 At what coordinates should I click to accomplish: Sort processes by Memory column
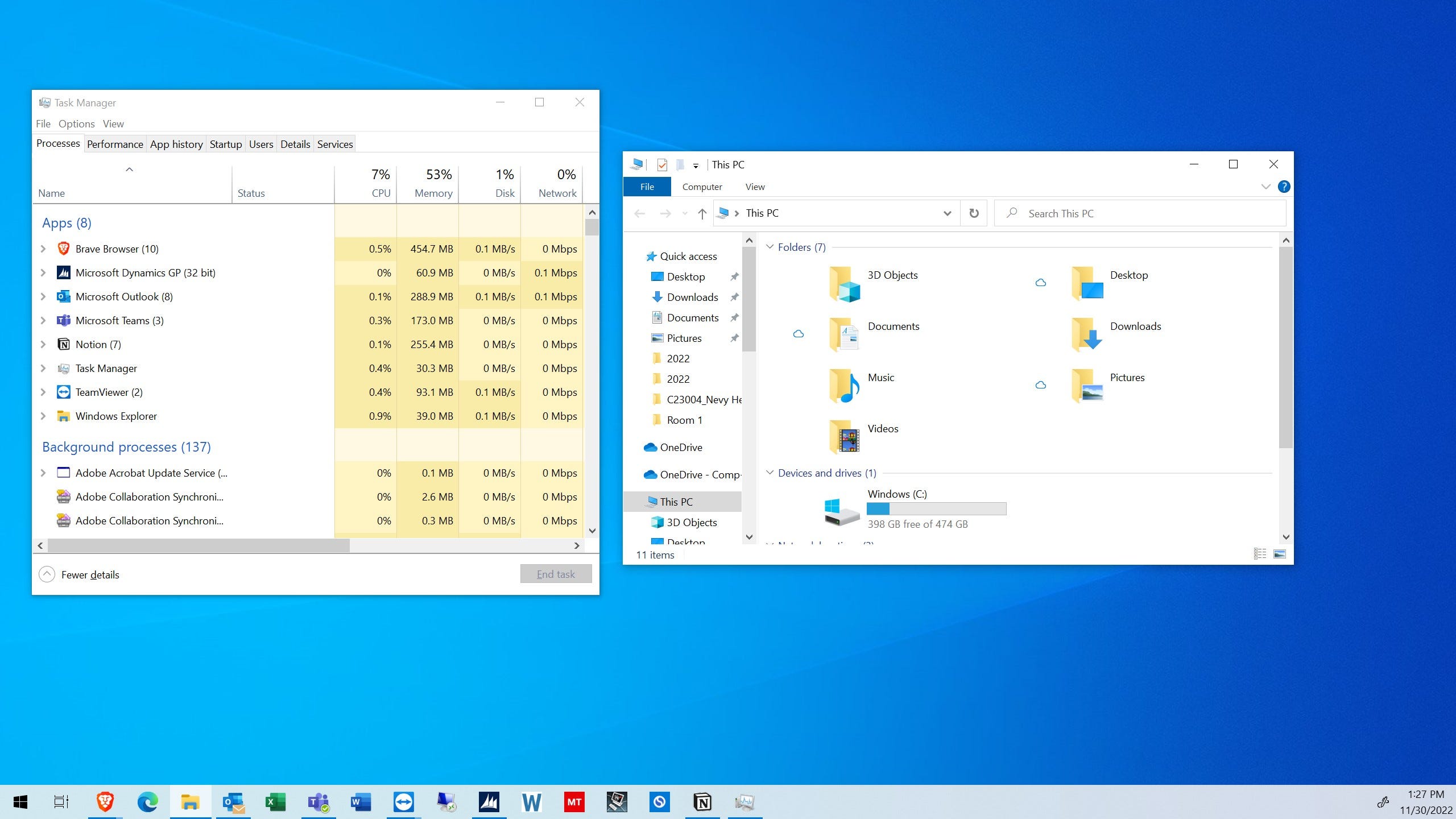[428, 184]
